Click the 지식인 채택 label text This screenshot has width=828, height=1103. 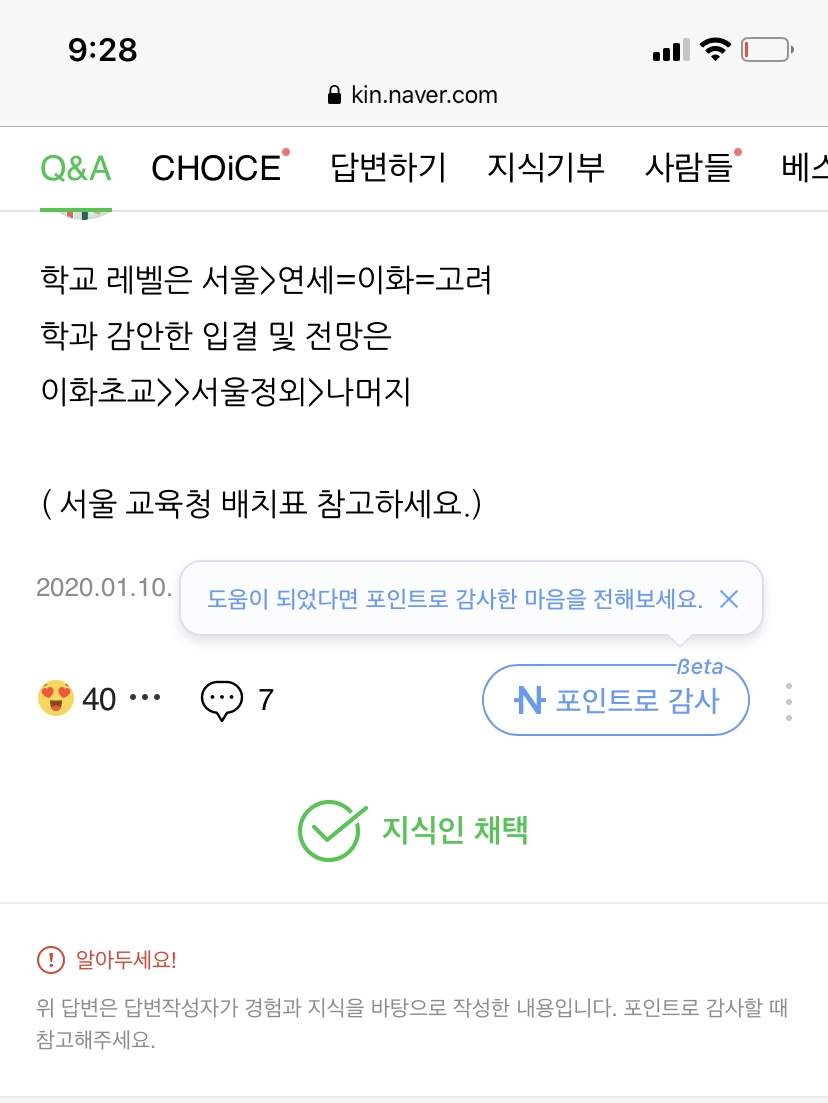point(455,830)
